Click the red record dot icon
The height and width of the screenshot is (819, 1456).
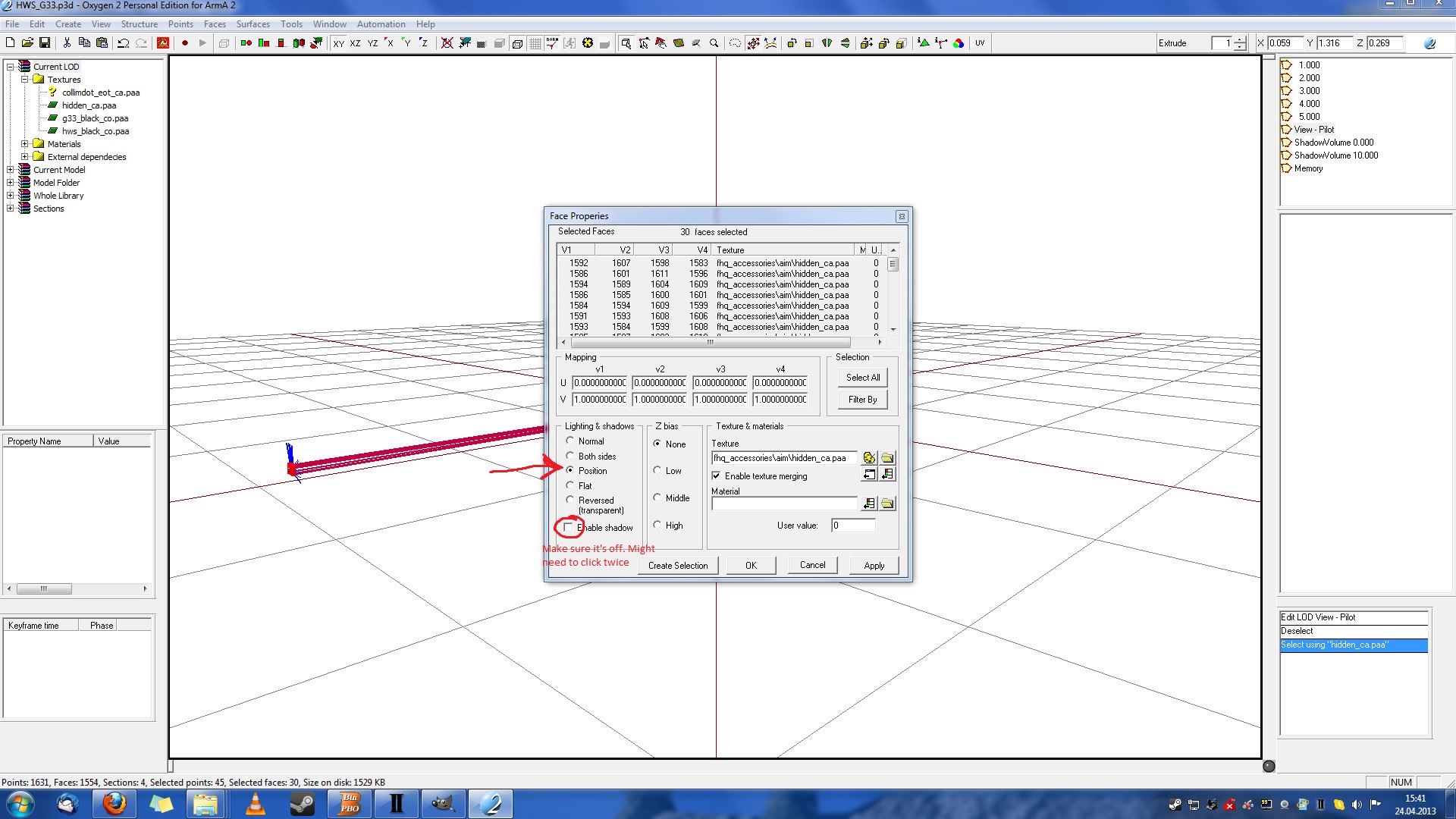pos(184,43)
